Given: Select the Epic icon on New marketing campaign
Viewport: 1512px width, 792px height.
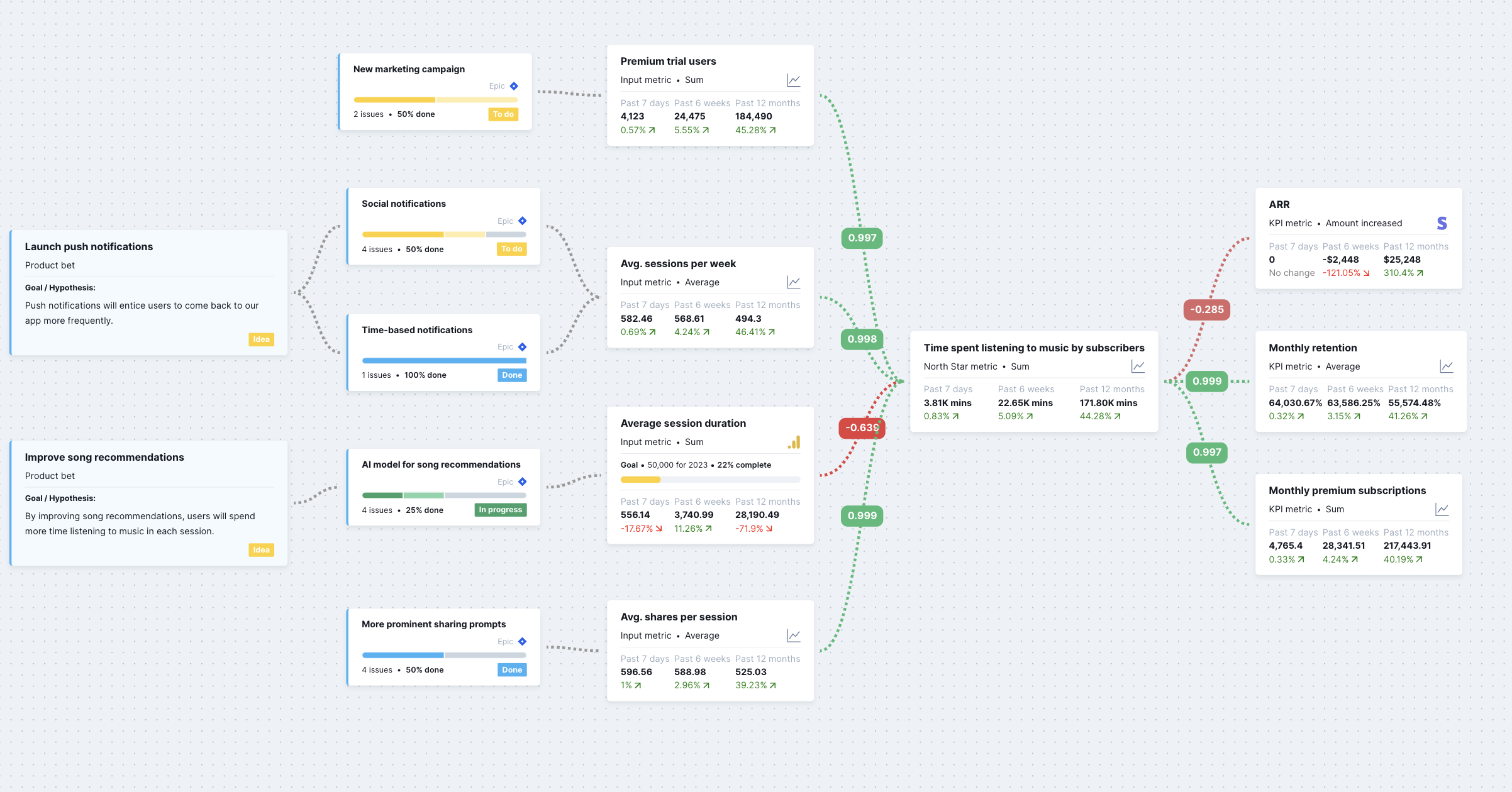Looking at the screenshot, I should 513,85.
